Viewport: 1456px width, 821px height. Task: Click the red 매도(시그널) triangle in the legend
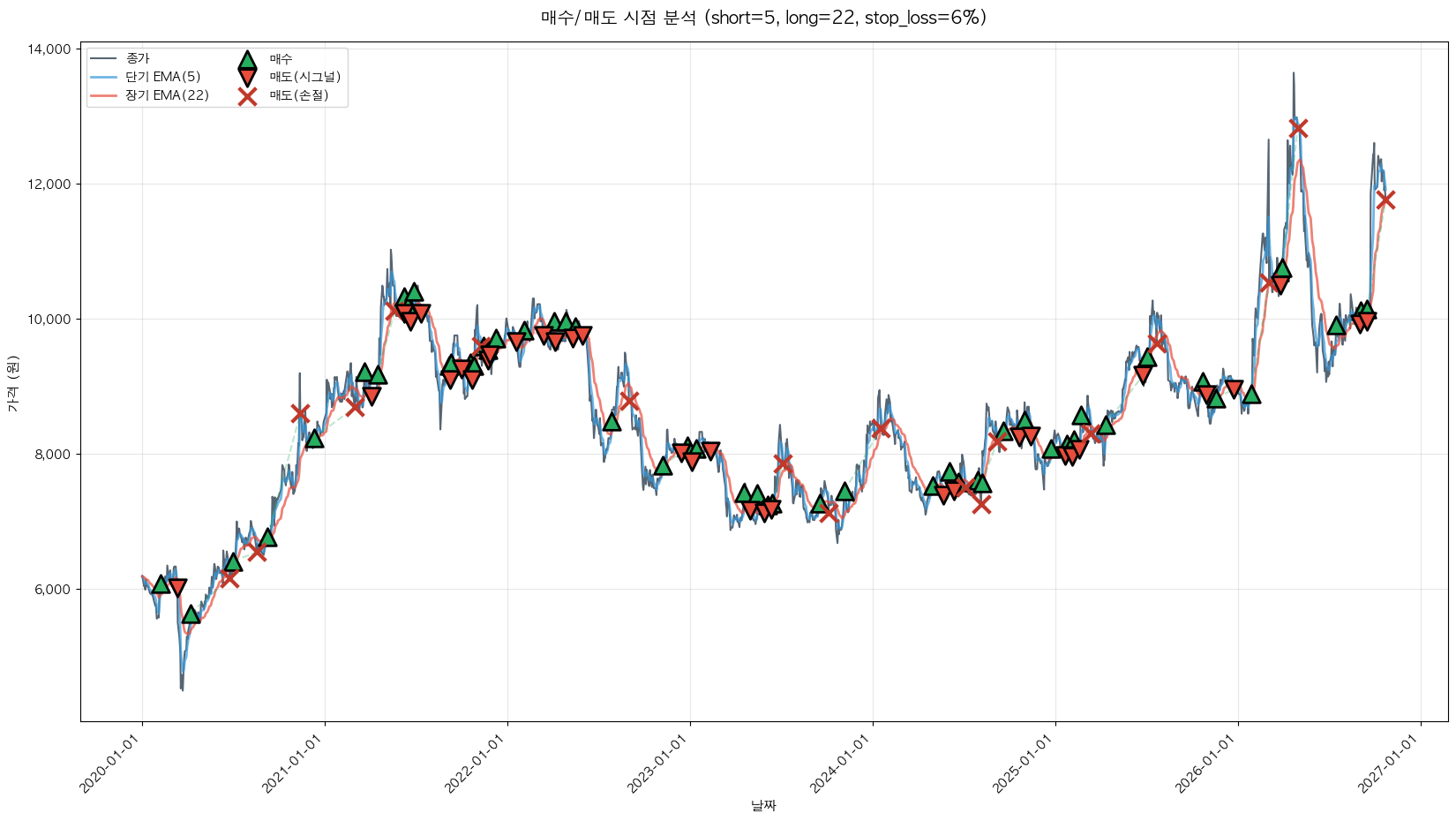click(x=247, y=78)
